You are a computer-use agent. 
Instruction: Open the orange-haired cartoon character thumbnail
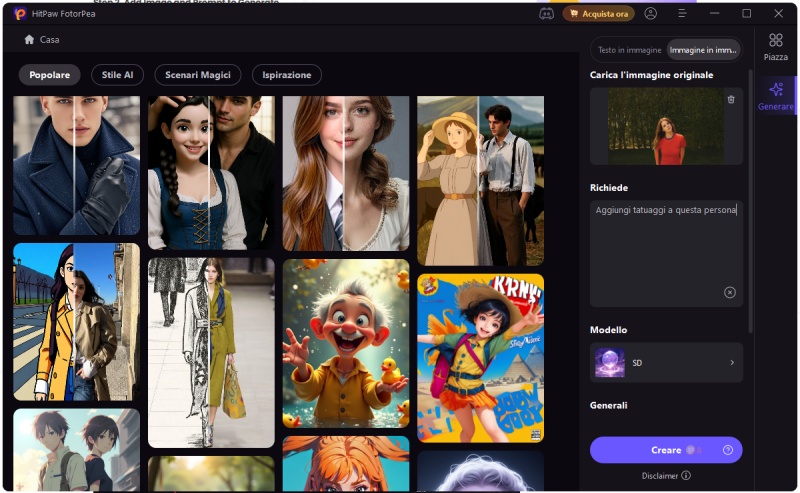(x=346, y=464)
